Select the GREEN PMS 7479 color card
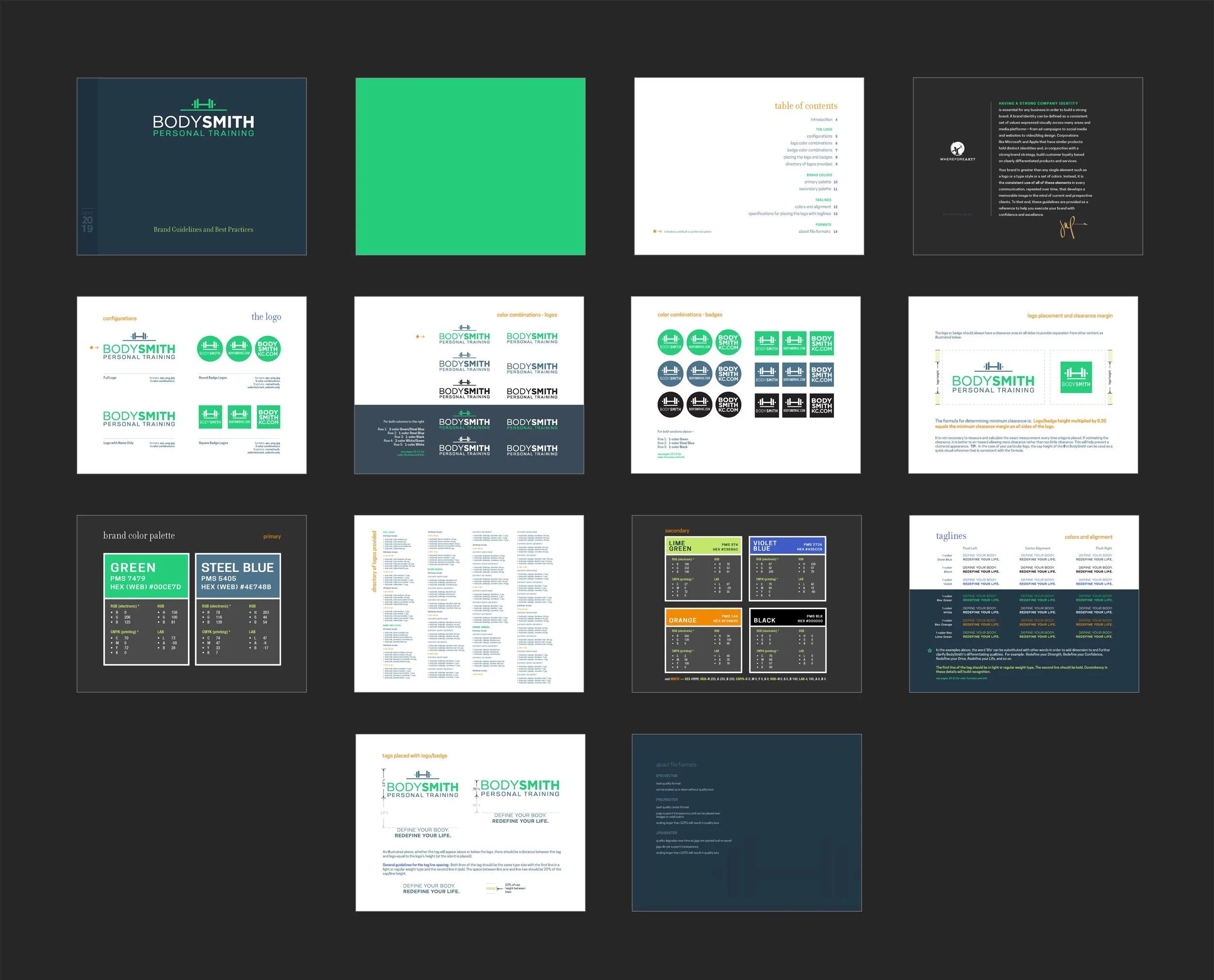1214x980 pixels. (x=146, y=609)
